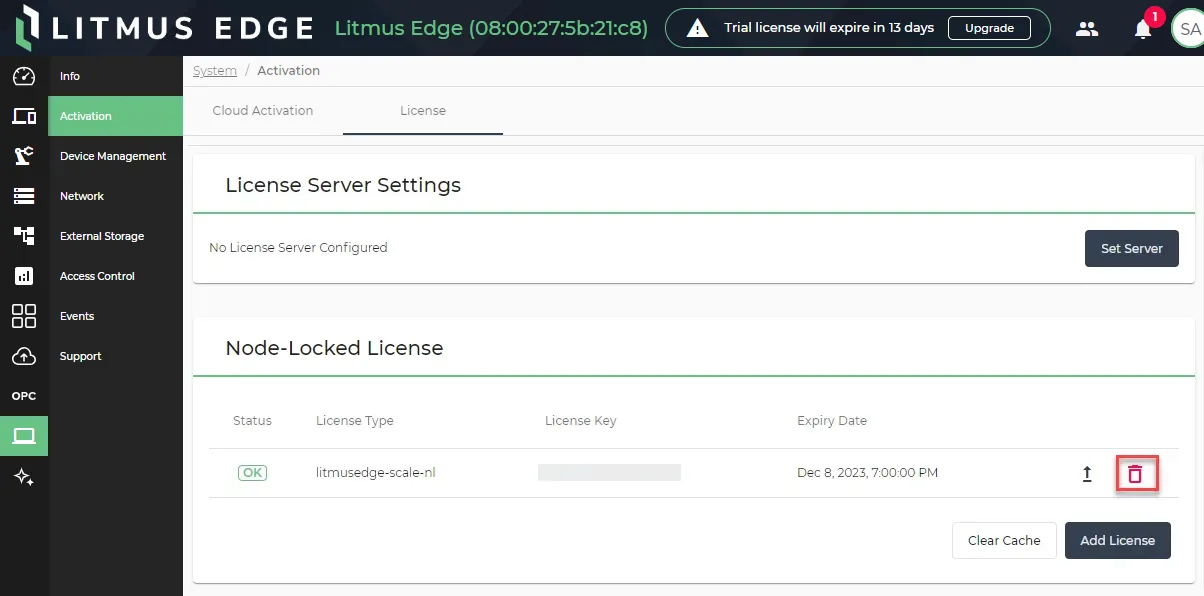
Task: Open the notifications bell
Action: 1143,29
